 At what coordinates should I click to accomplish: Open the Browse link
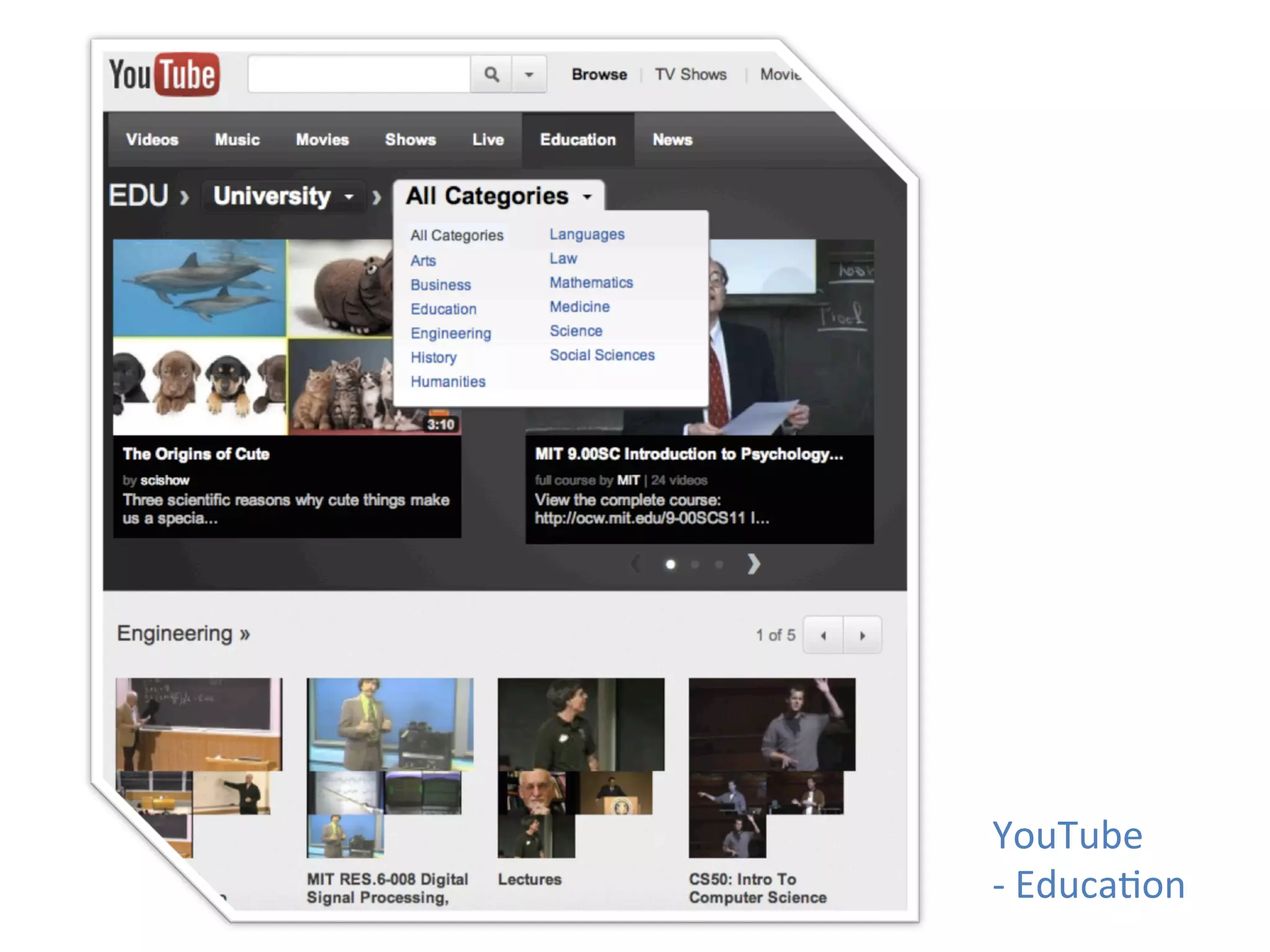[x=599, y=74]
